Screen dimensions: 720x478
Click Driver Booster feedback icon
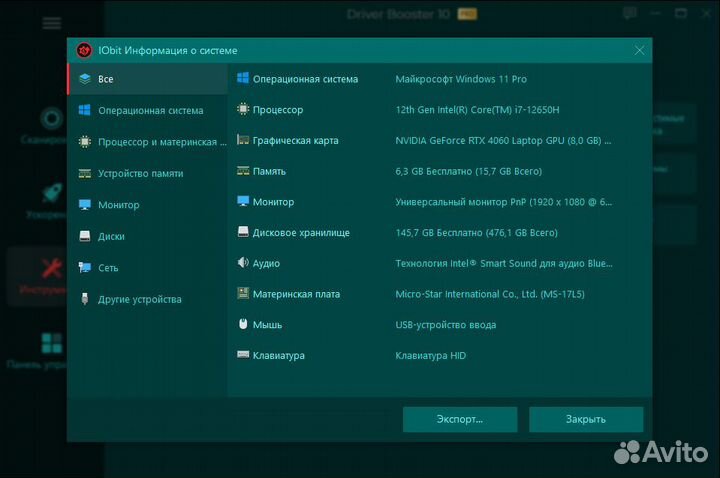click(630, 13)
